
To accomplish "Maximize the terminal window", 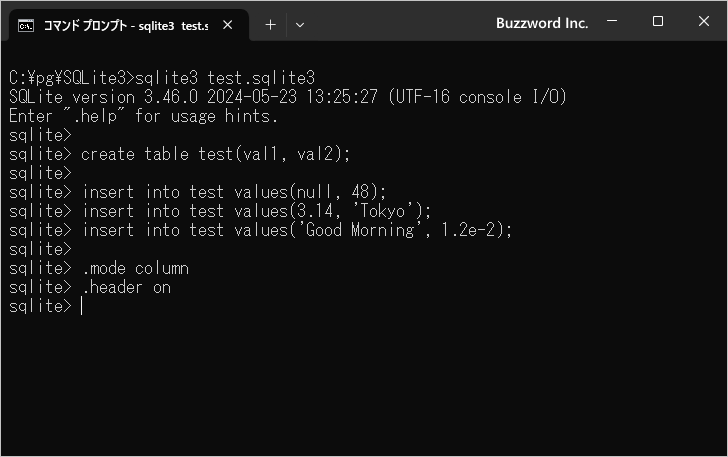I will [x=658, y=22].
